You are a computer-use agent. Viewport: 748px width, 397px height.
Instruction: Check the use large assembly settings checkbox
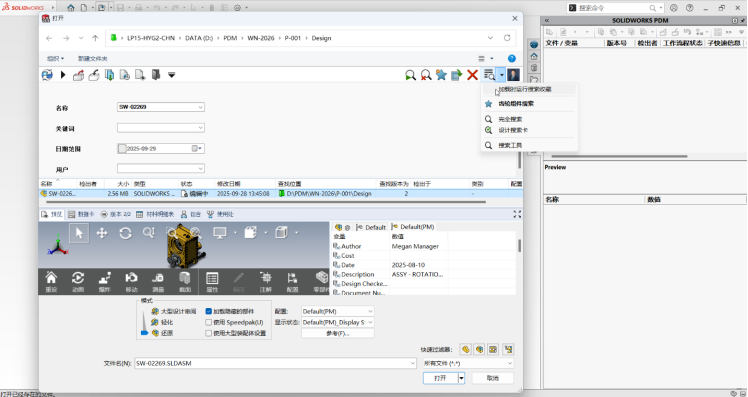point(208,333)
